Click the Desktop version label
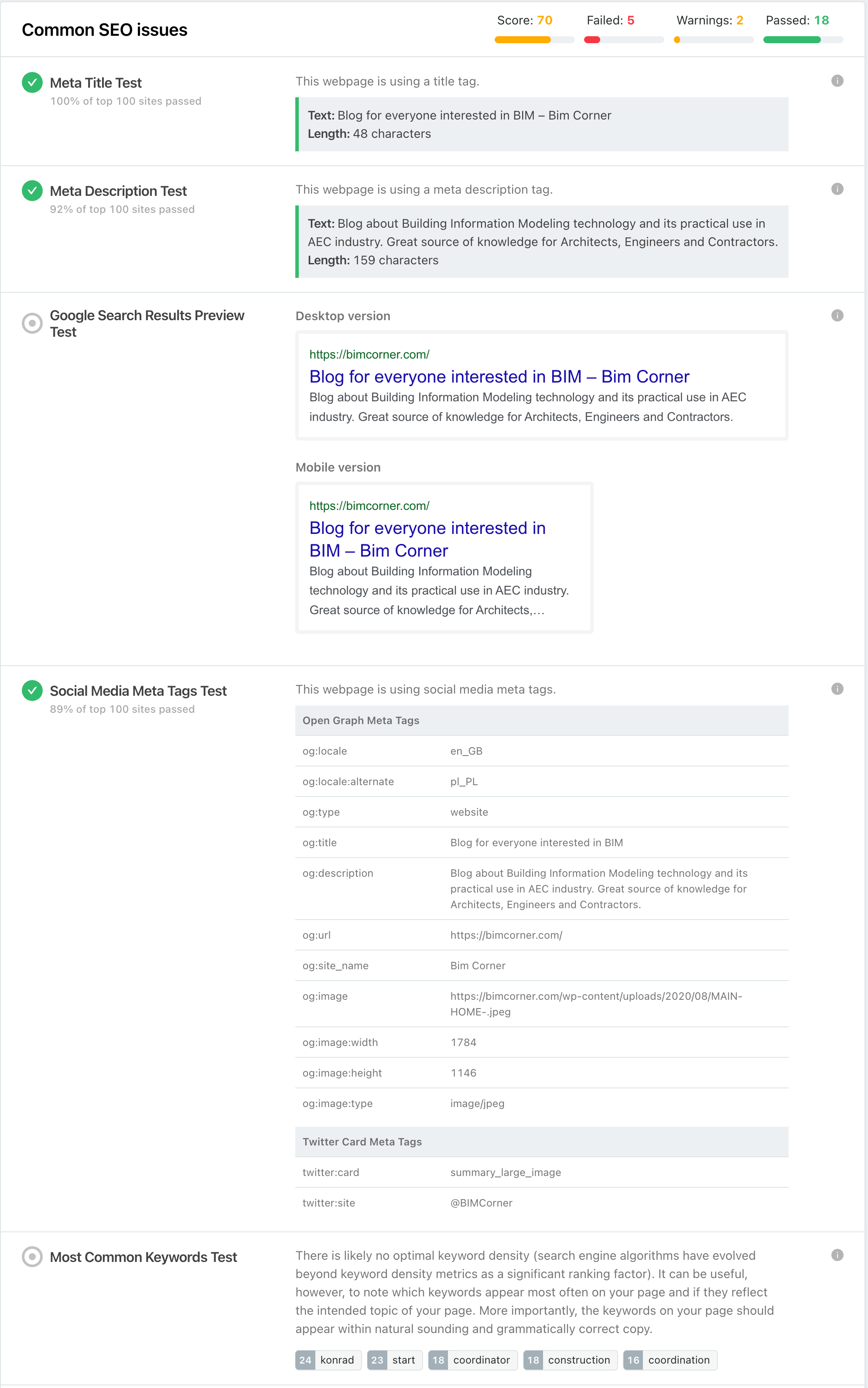 pos(343,316)
